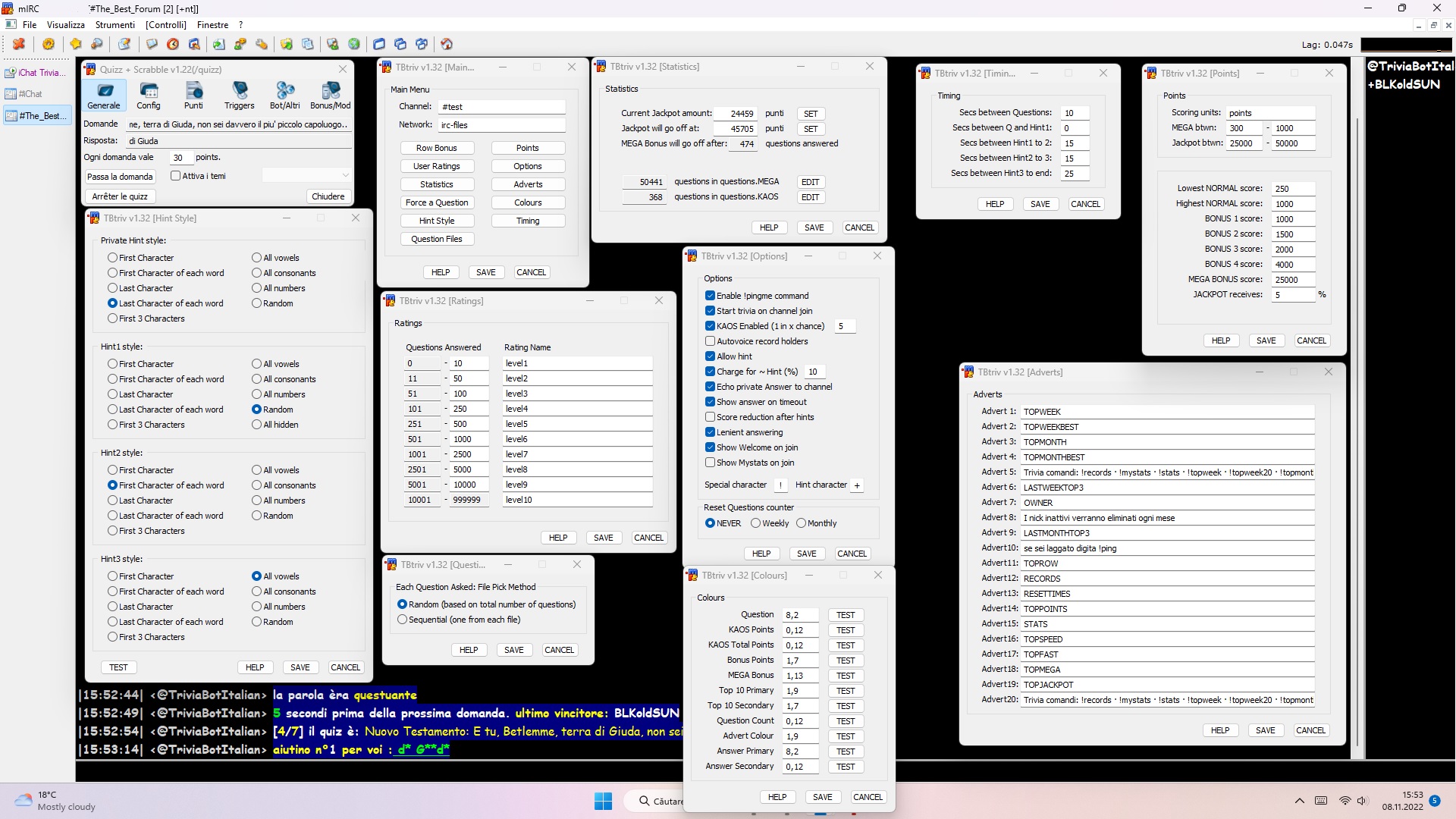Screen dimensions: 1456x819
Task: Click the red X disconnect toolbar icon
Action: [19, 44]
